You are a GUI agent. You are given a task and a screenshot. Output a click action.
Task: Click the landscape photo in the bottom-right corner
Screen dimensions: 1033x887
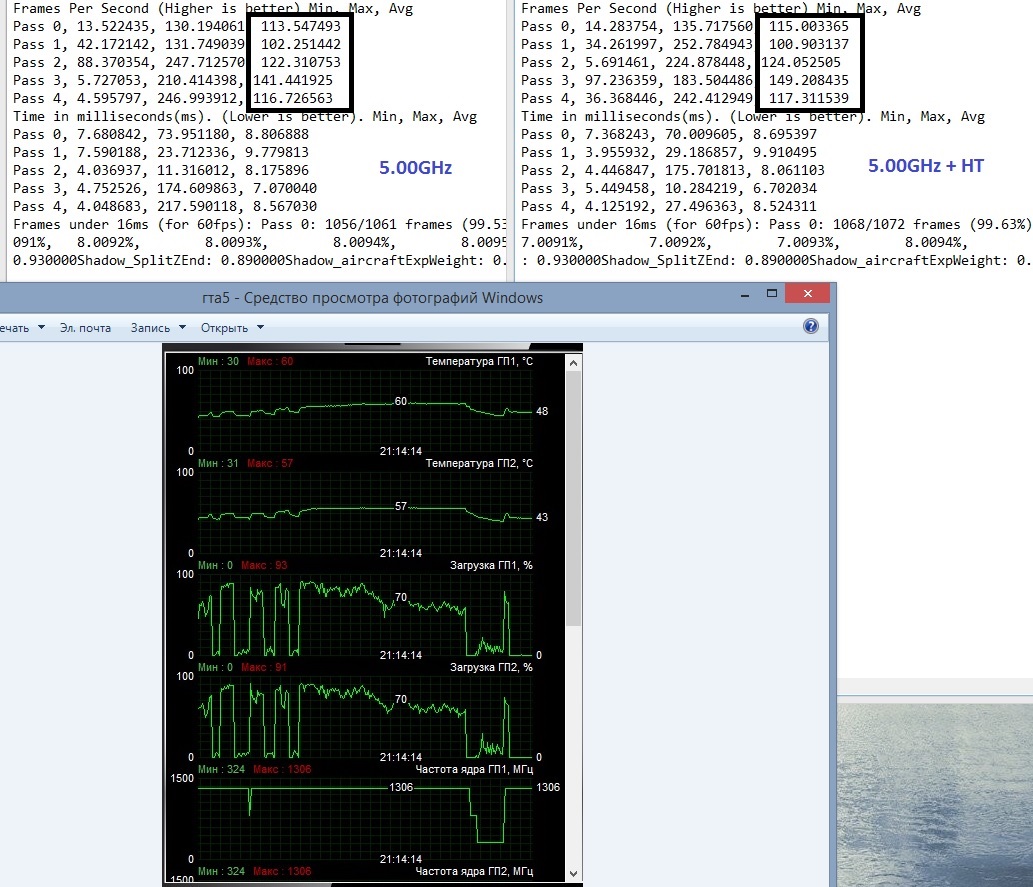[x=935, y=790]
